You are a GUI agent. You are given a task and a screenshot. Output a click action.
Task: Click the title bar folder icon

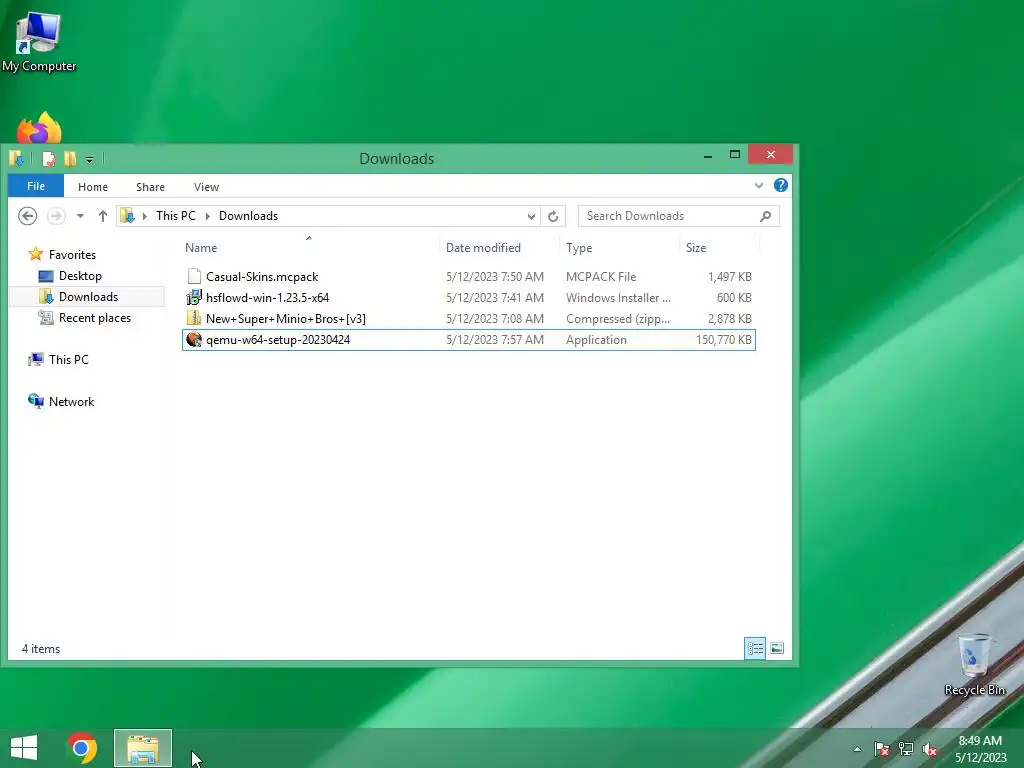(17, 159)
